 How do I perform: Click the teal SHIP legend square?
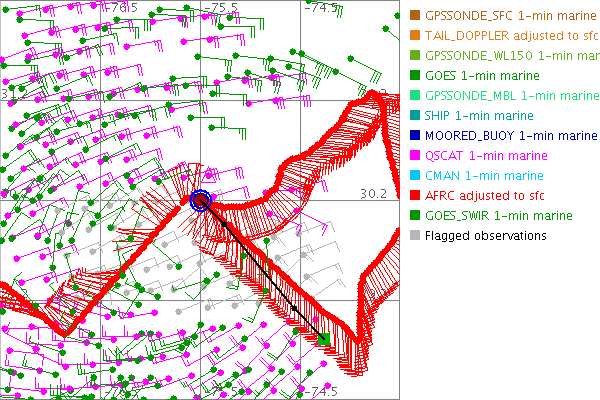click(413, 116)
